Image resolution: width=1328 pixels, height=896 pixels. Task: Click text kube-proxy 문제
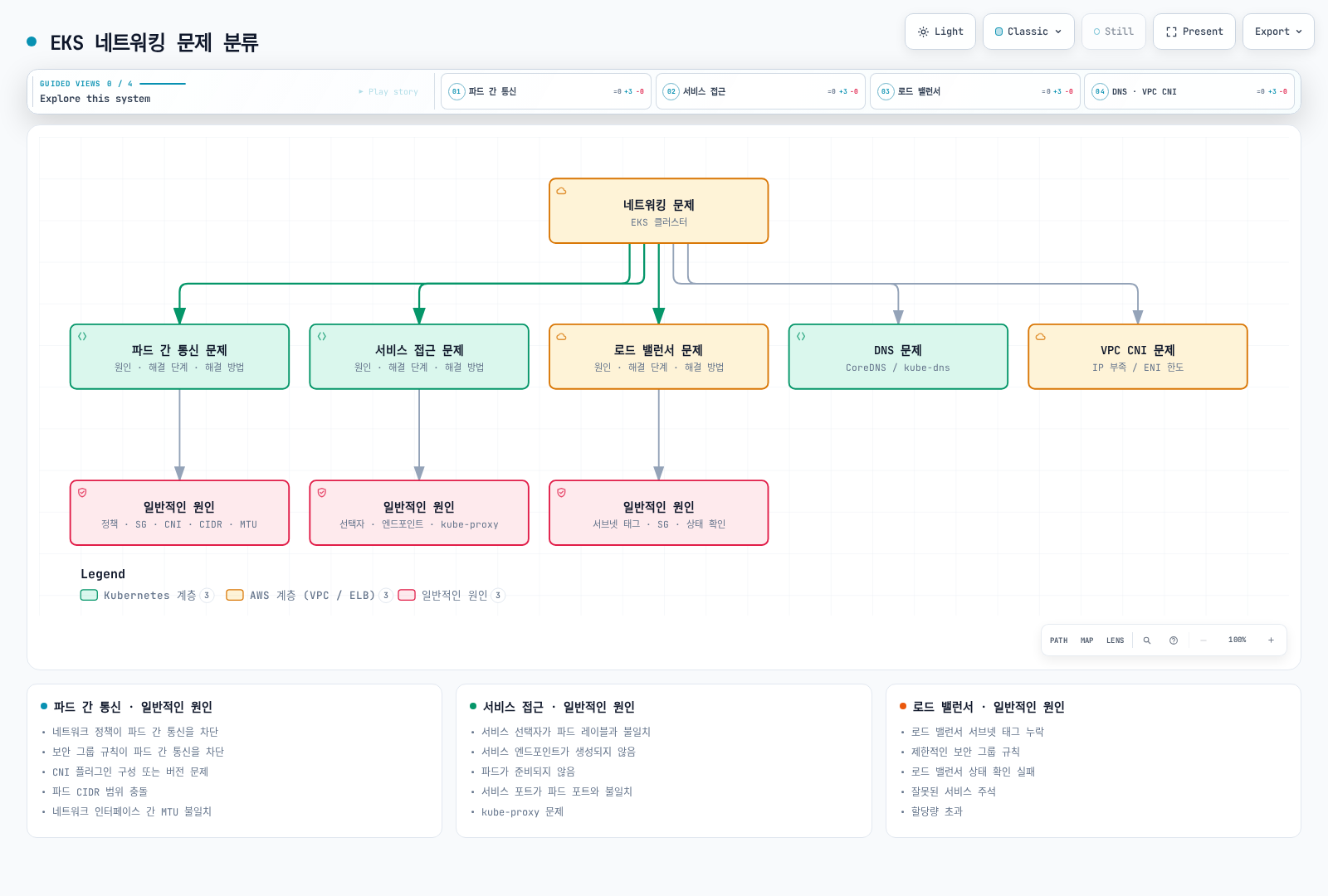pyautogui.click(x=522, y=811)
